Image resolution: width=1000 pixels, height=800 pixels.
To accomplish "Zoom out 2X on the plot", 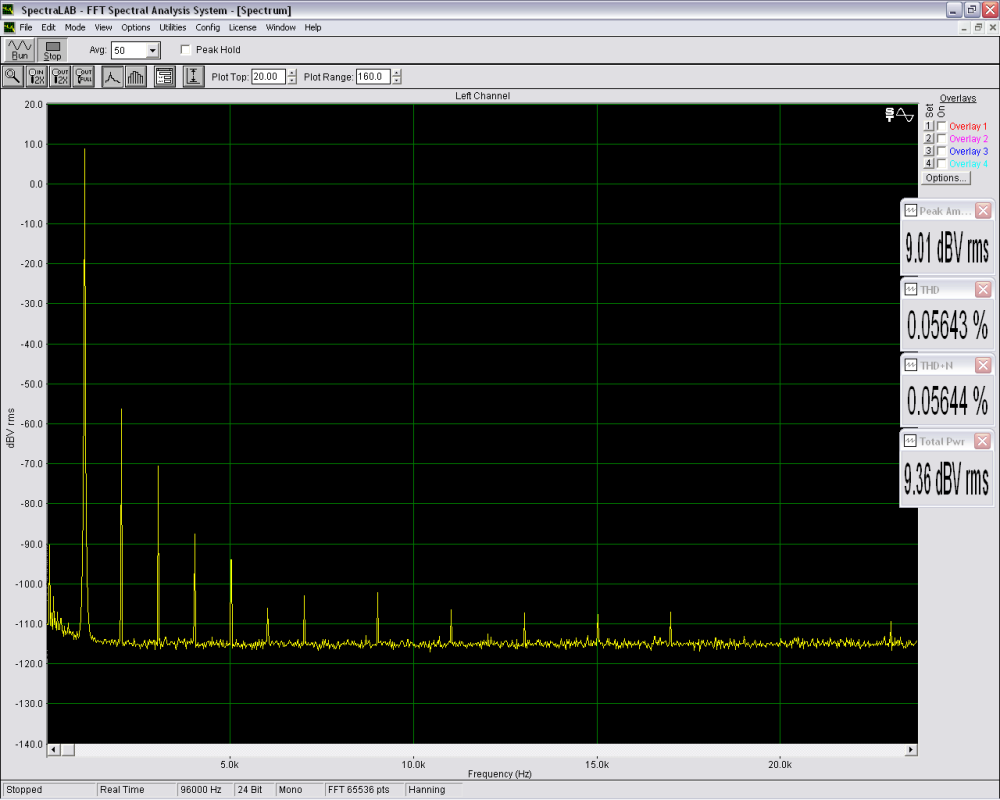I will pos(60,77).
